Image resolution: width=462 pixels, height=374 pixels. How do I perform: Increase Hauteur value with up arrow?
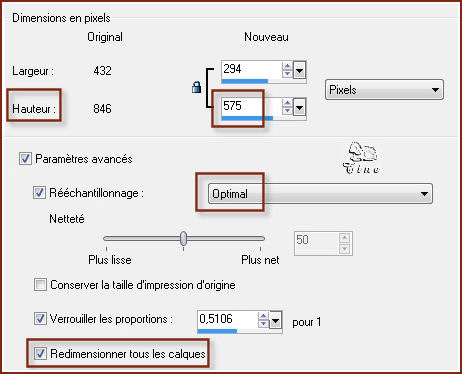(x=287, y=104)
